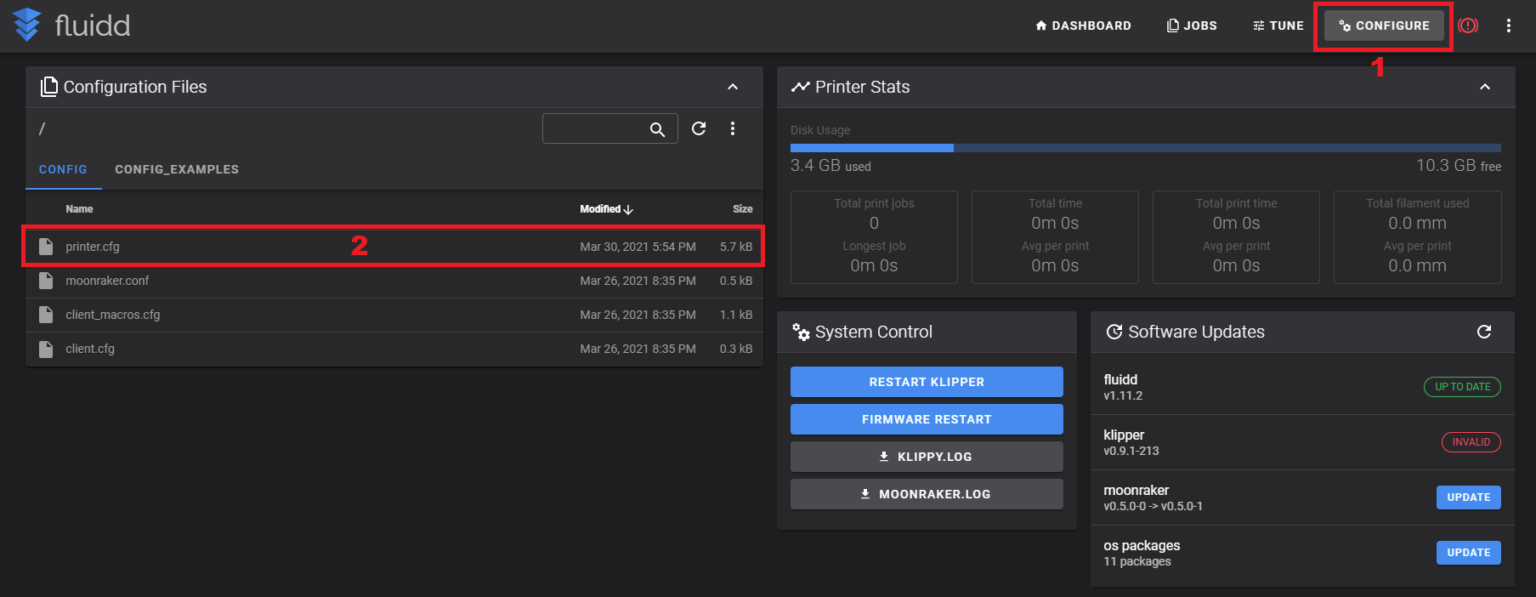Click the fluidd logo icon

26,25
